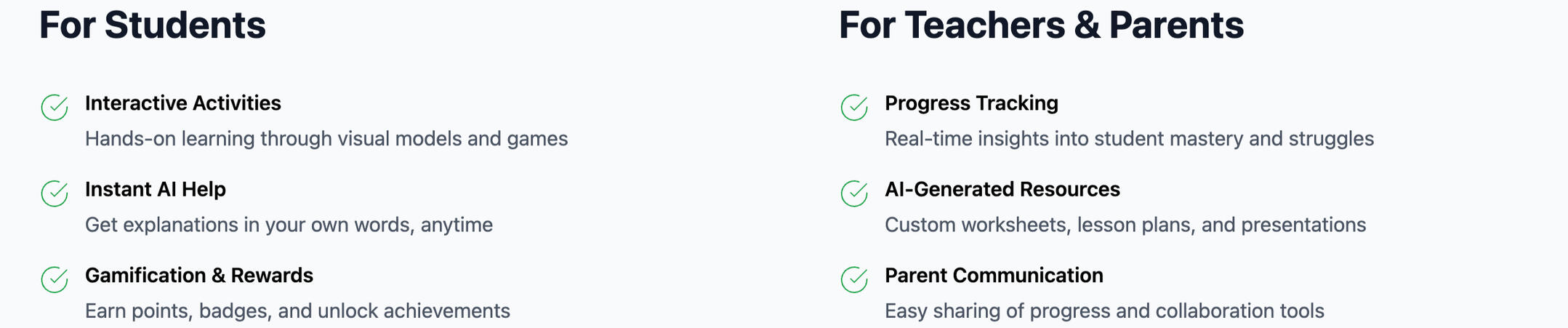
Task: Click the 'Get explanations in your own words' text
Action: coord(289,225)
